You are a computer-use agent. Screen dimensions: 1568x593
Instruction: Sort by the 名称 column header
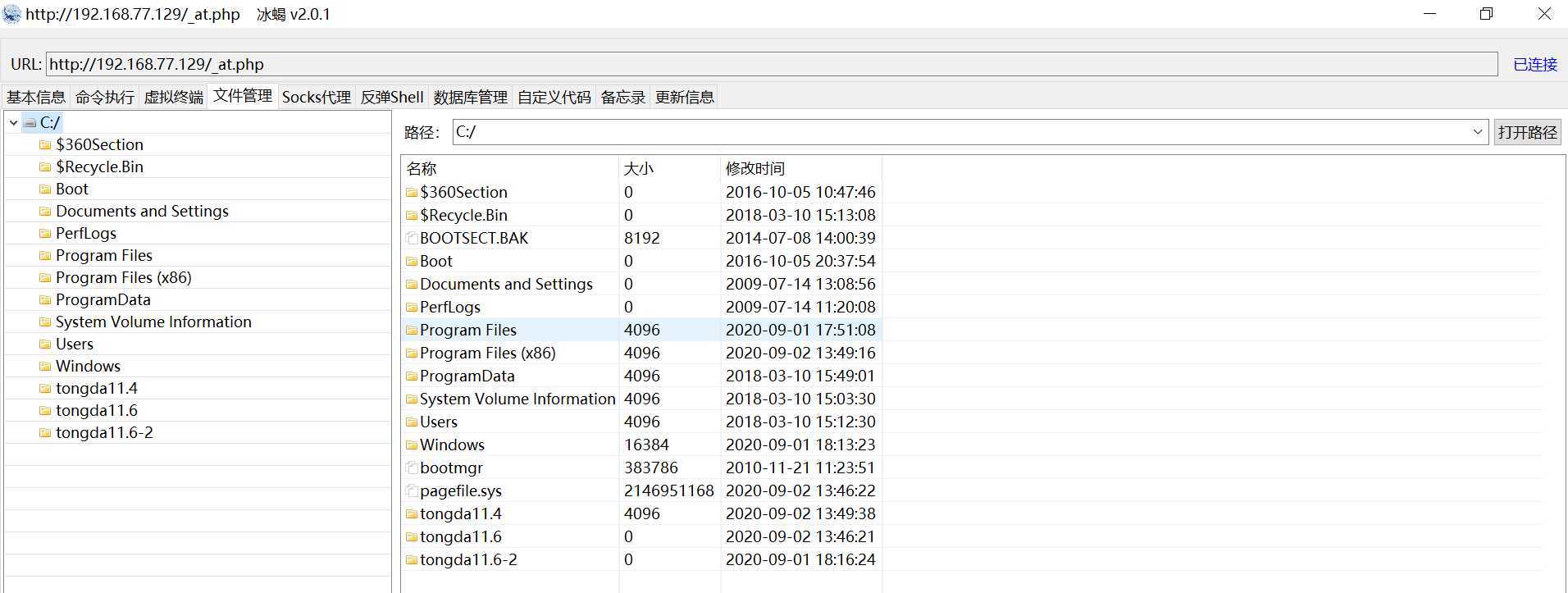510,168
